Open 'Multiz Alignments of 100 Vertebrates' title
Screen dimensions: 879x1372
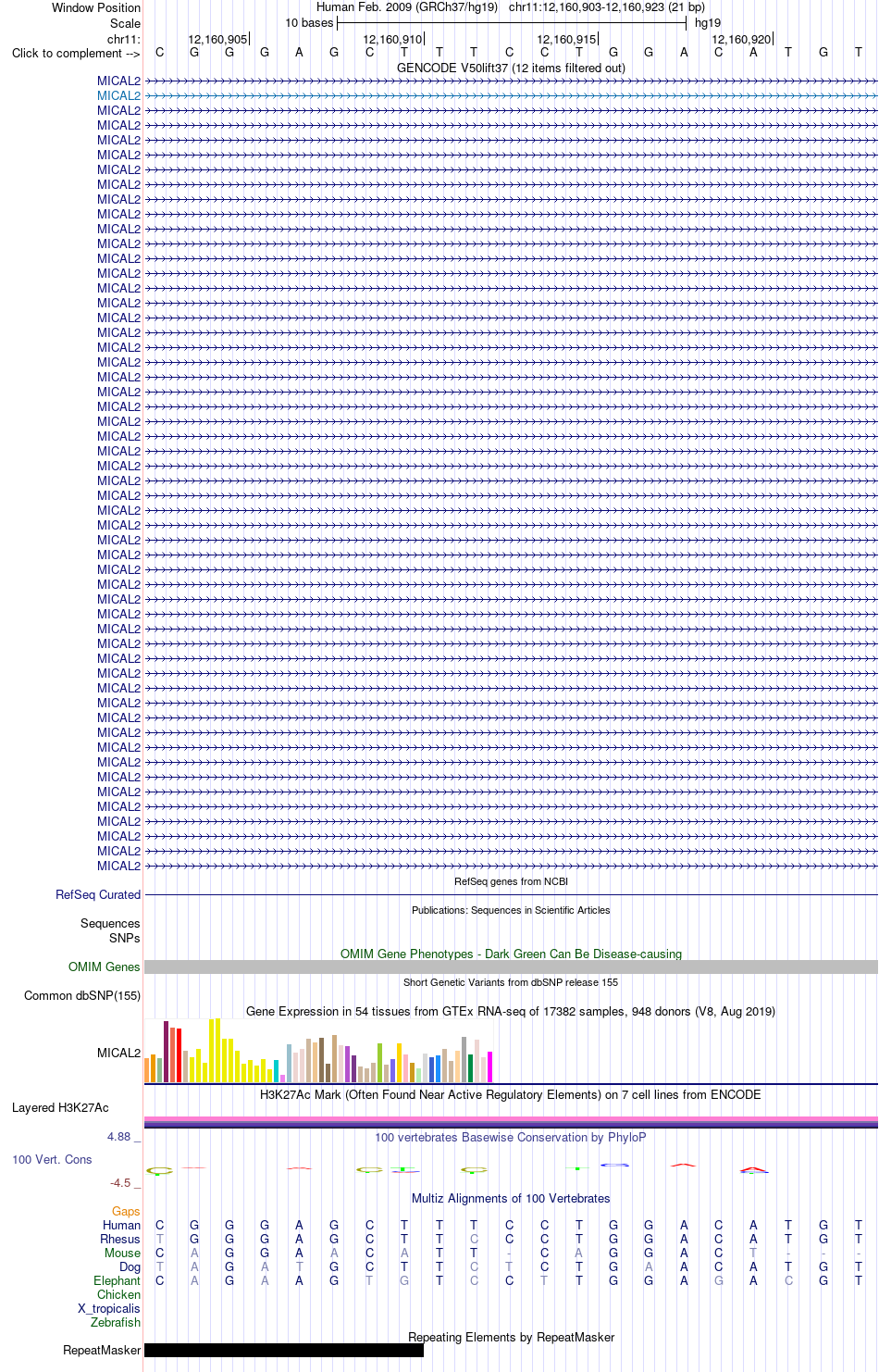511,1198
